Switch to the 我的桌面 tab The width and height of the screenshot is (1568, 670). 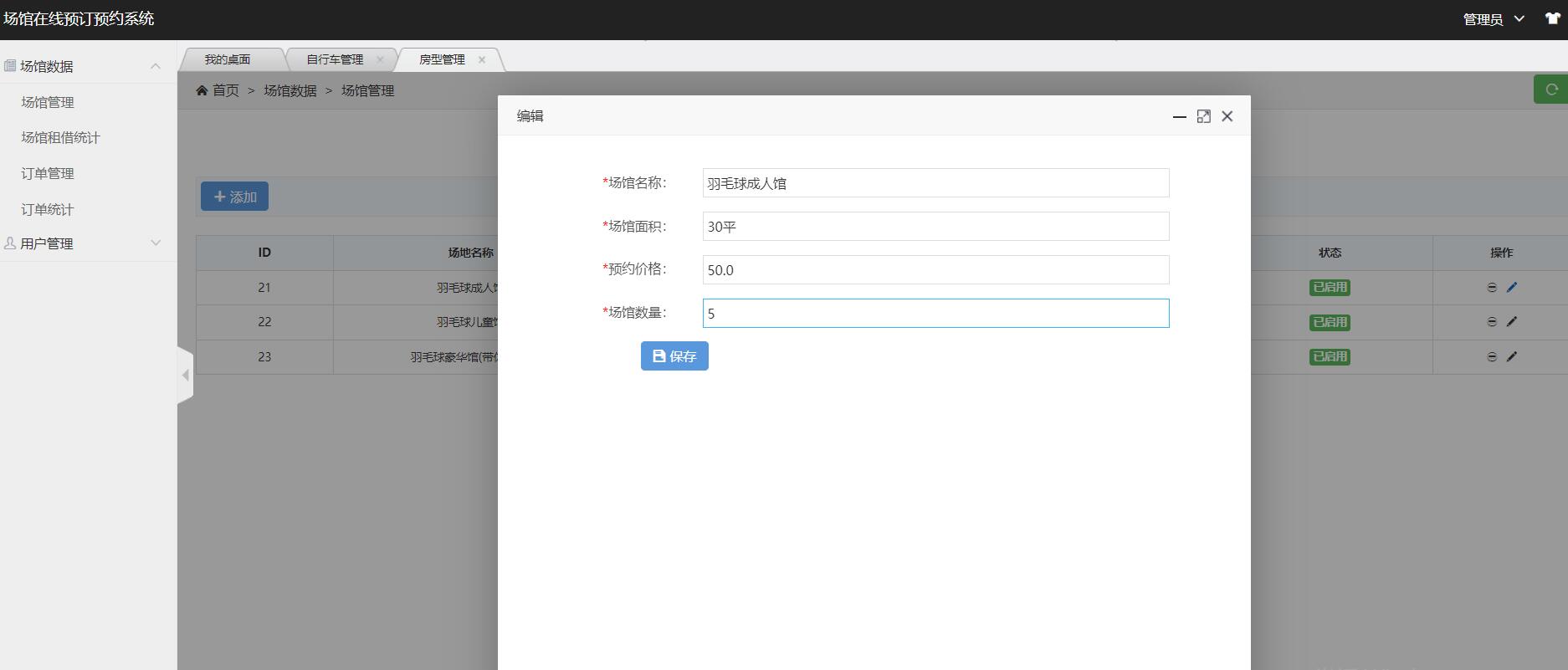coord(228,59)
